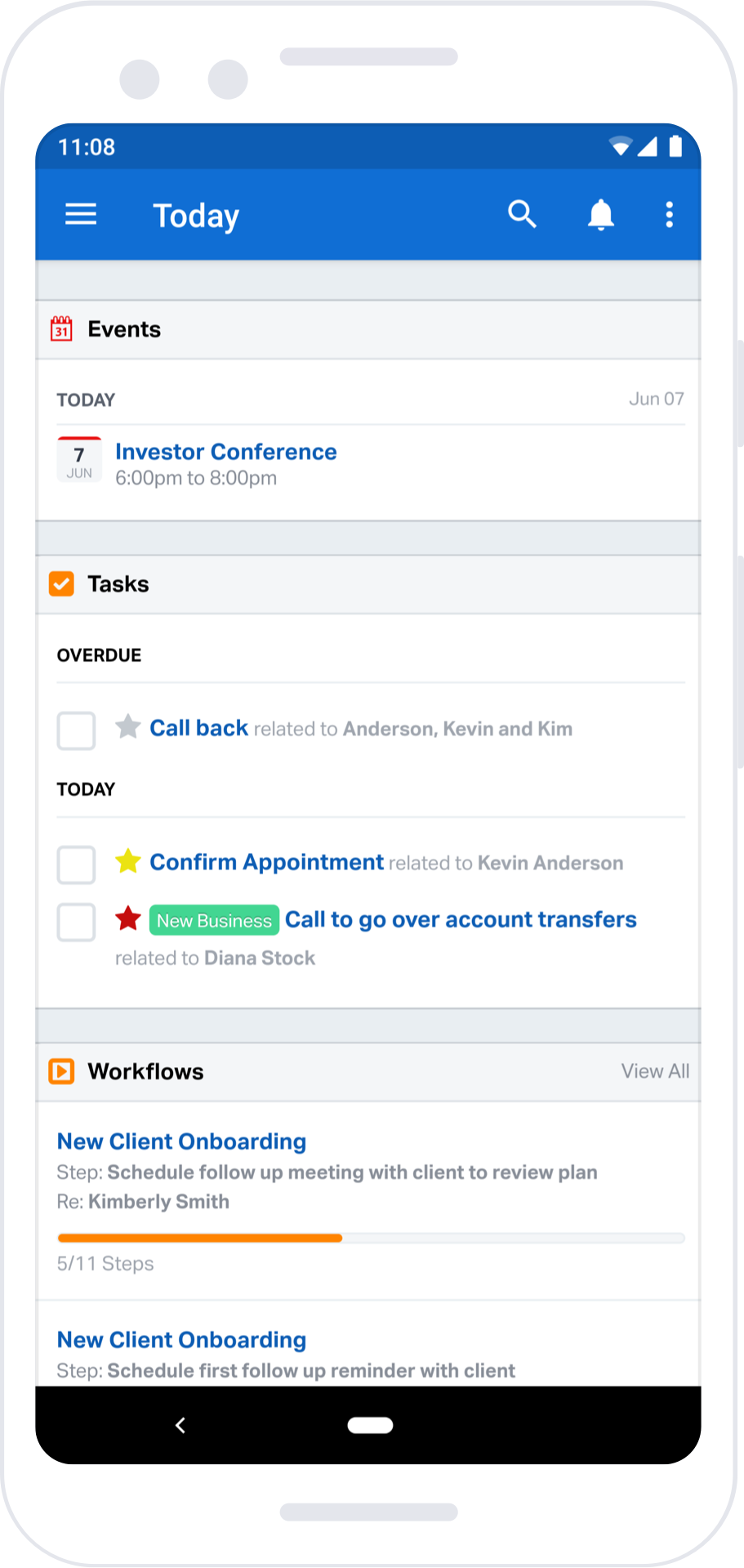The width and height of the screenshot is (744, 1568).
Task: Tap the Android back arrow
Action: (180, 1425)
